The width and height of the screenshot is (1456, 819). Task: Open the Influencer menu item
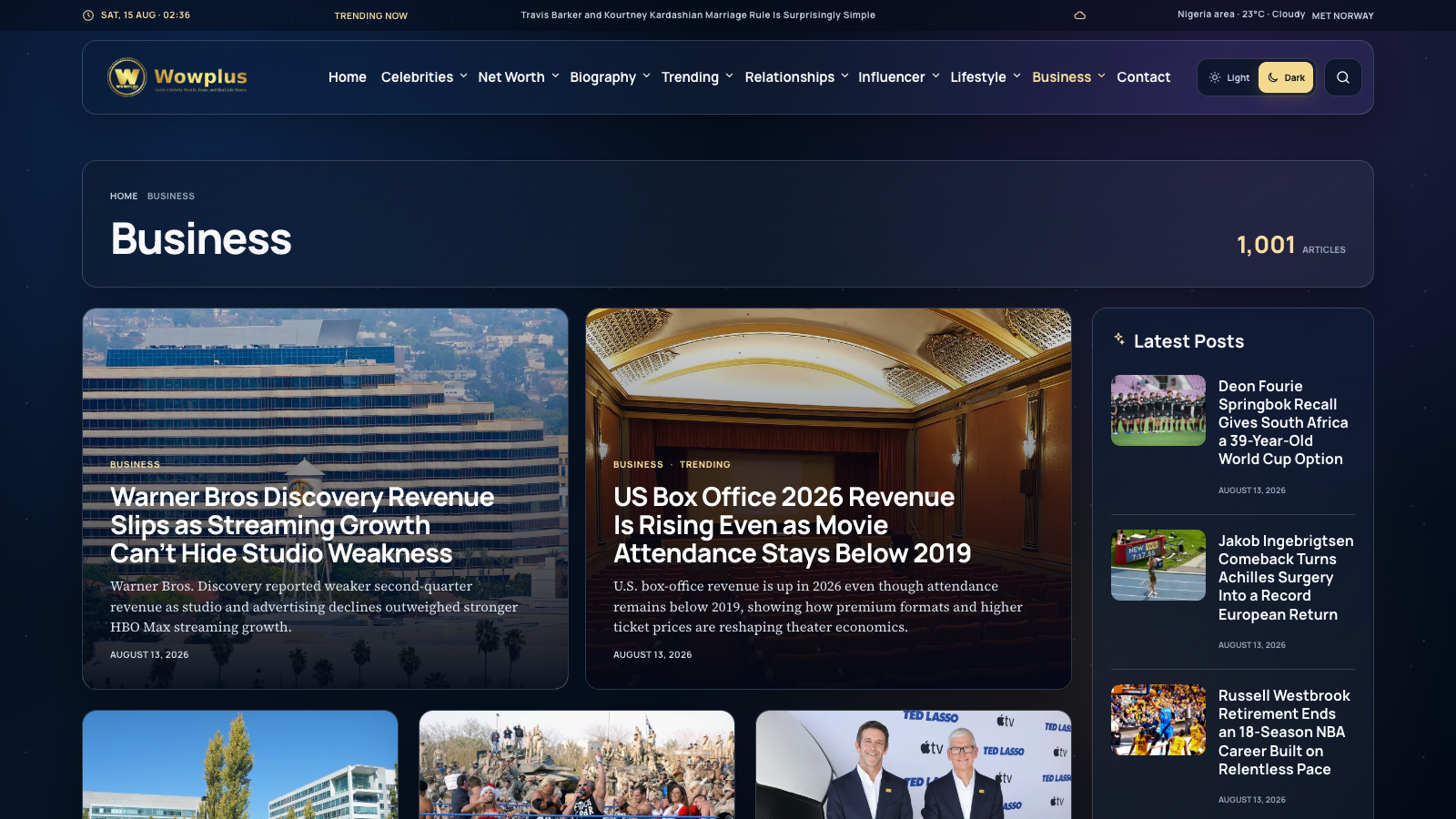892,77
